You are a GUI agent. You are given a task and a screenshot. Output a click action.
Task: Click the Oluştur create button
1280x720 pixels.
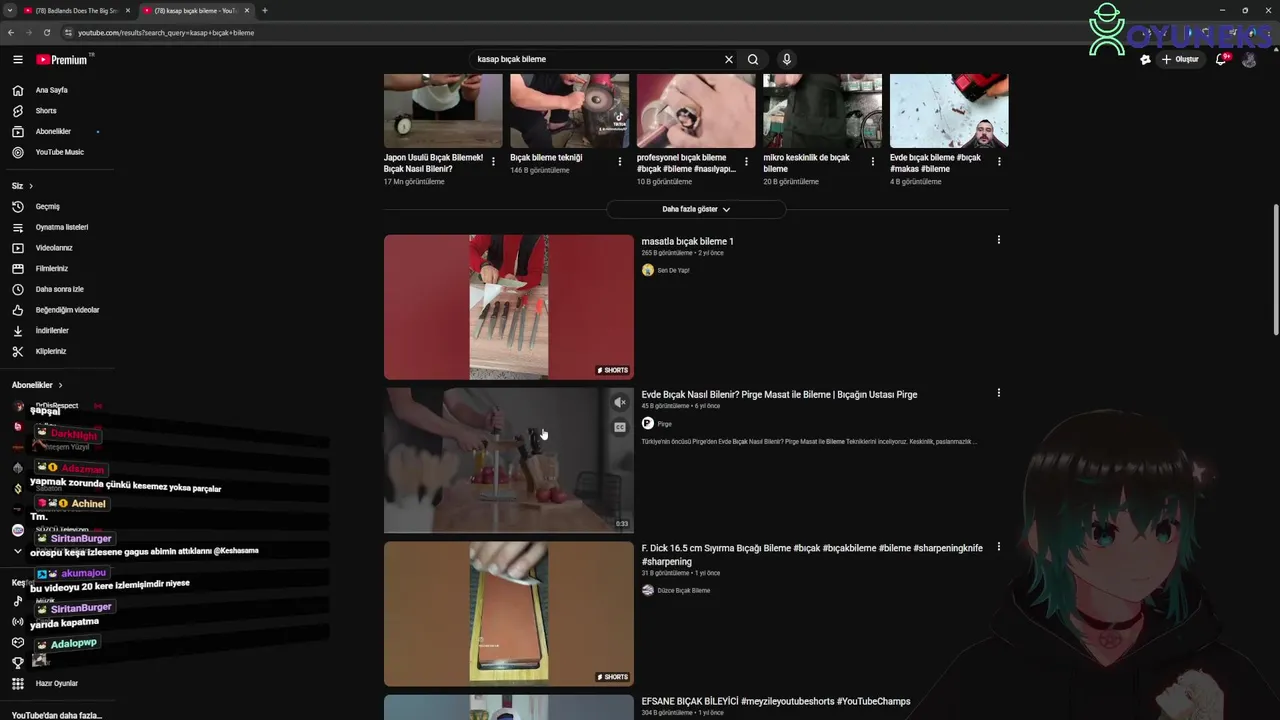point(1180,60)
